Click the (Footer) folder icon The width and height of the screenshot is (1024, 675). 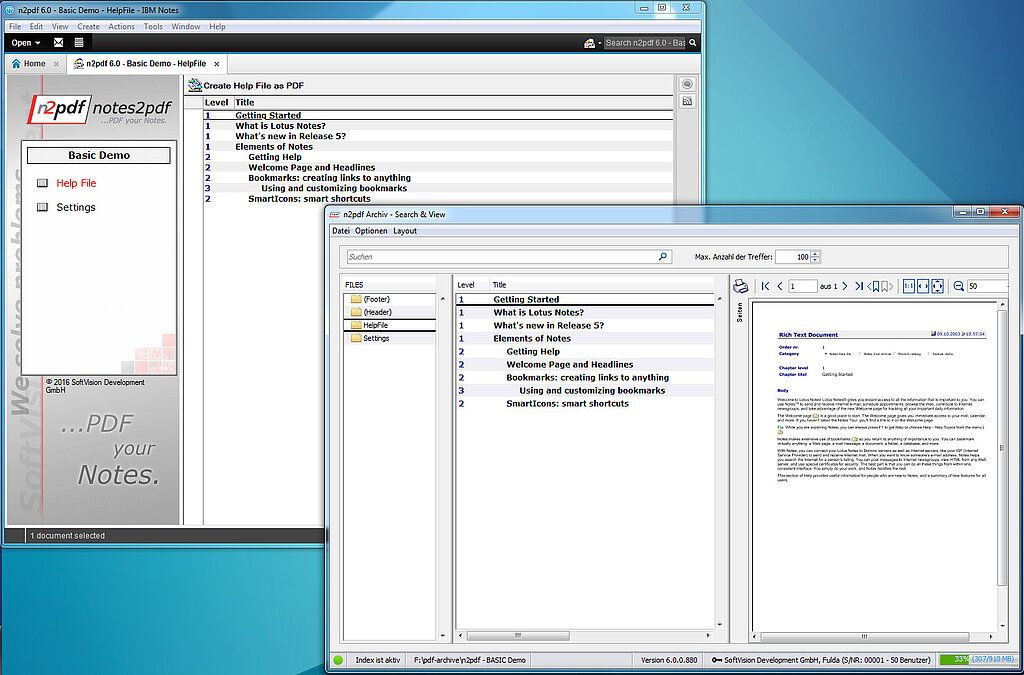tap(356, 299)
